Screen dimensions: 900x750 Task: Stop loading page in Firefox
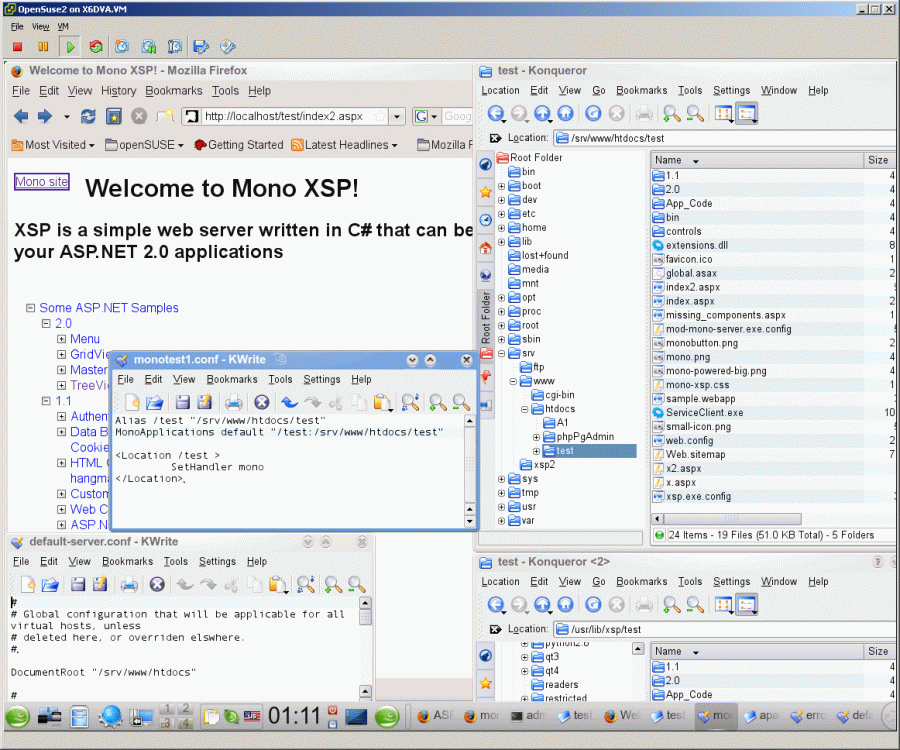(139, 116)
